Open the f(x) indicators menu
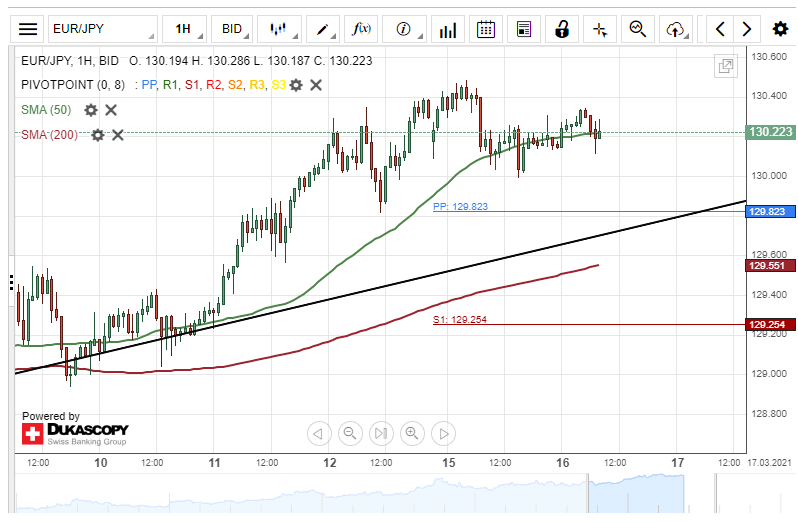The image size is (798, 523). click(x=364, y=29)
